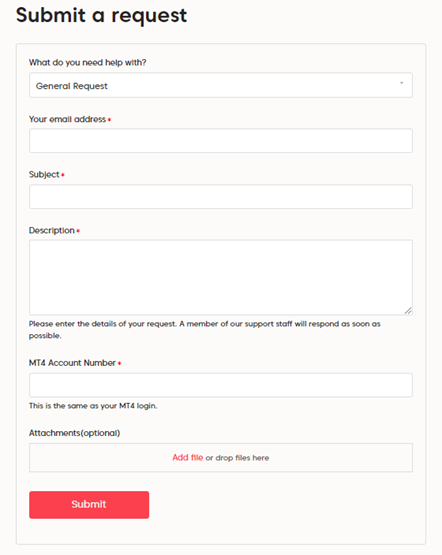Image resolution: width=442 pixels, height=555 pixels.
Task: Click the description help text below textarea
Action: pyautogui.click(x=205, y=330)
